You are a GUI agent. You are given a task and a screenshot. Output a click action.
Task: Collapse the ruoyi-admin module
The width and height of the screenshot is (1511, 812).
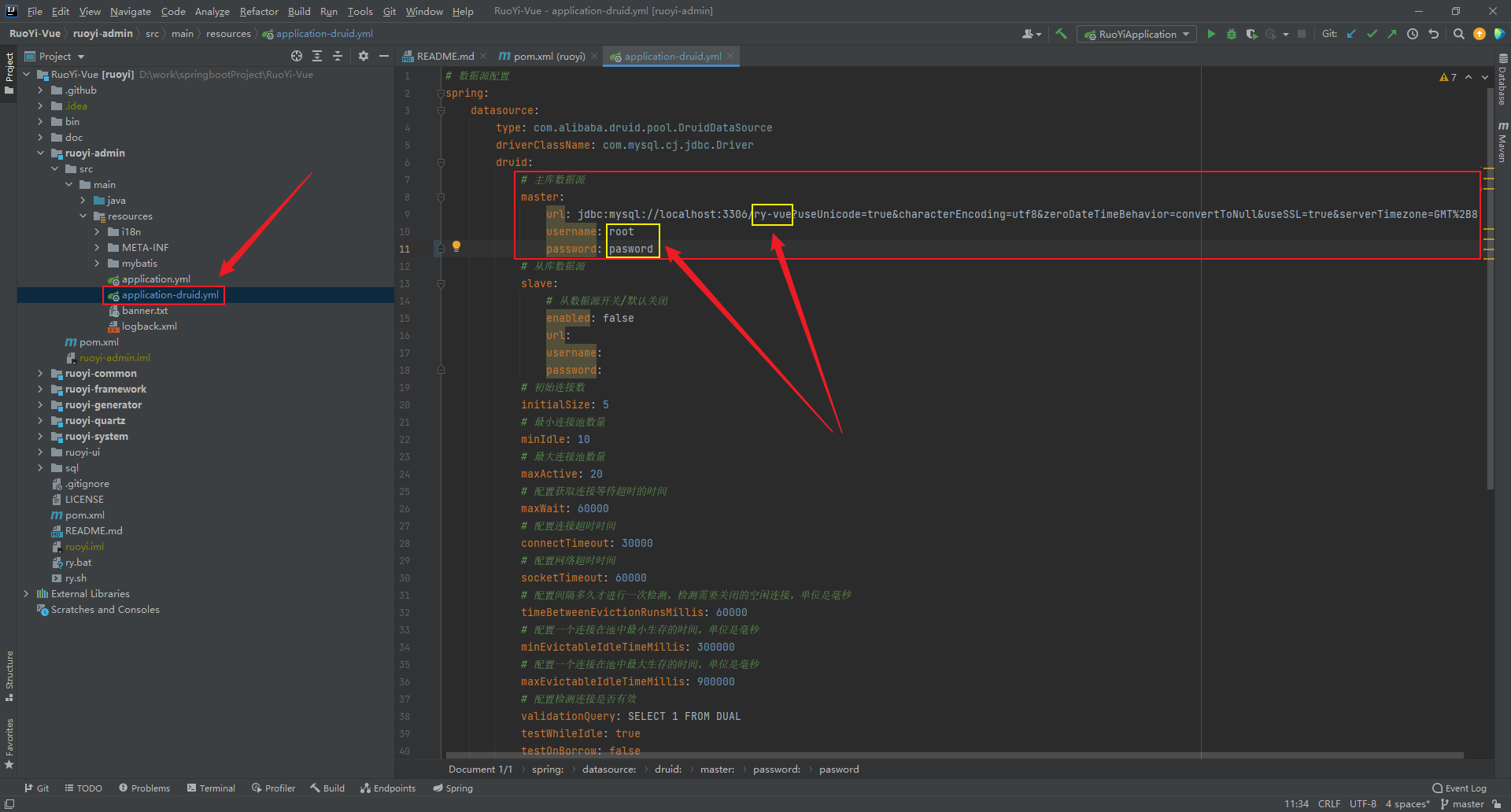tap(40, 153)
